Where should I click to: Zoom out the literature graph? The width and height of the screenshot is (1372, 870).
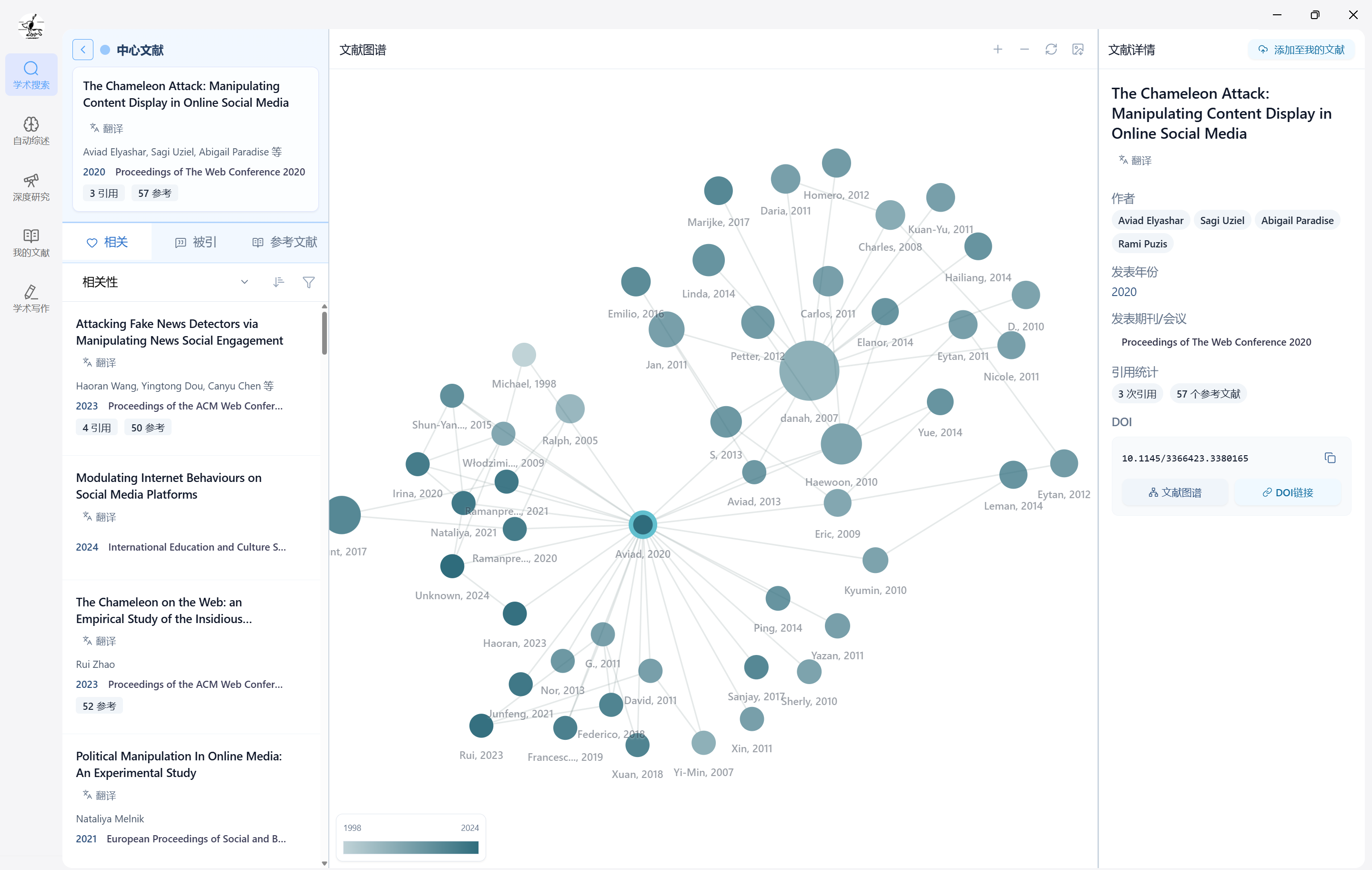point(1024,50)
